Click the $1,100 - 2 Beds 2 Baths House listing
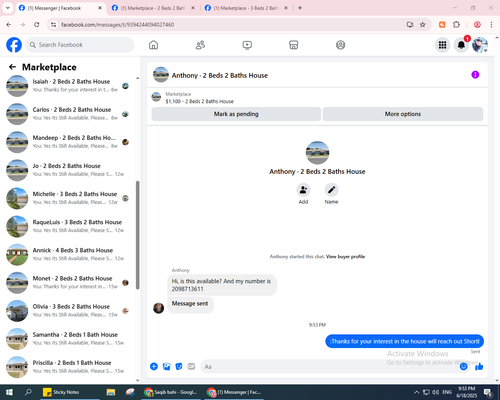The width and height of the screenshot is (500, 400). pos(199,101)
